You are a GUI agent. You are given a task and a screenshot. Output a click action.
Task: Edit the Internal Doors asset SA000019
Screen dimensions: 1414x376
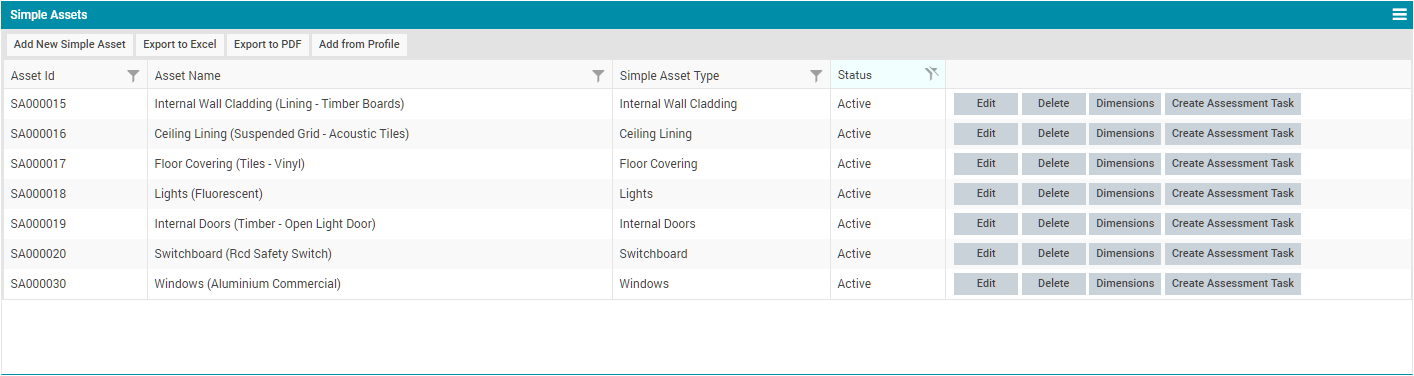point(986,224)
